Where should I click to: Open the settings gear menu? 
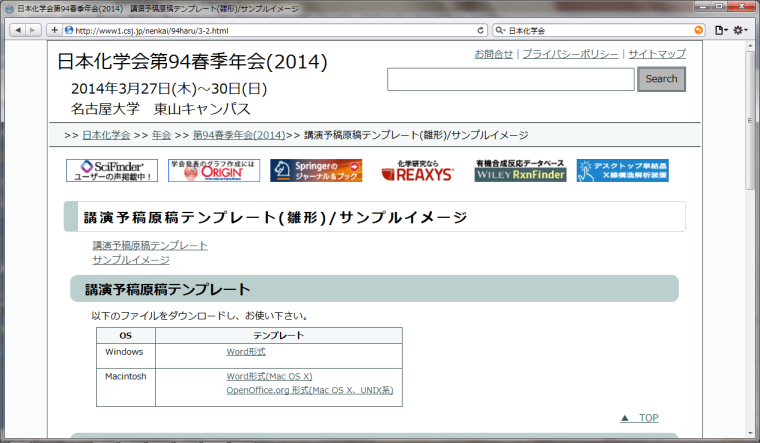740,30
